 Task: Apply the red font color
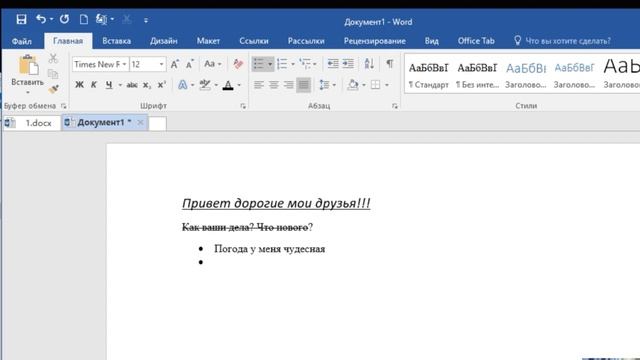228,85
